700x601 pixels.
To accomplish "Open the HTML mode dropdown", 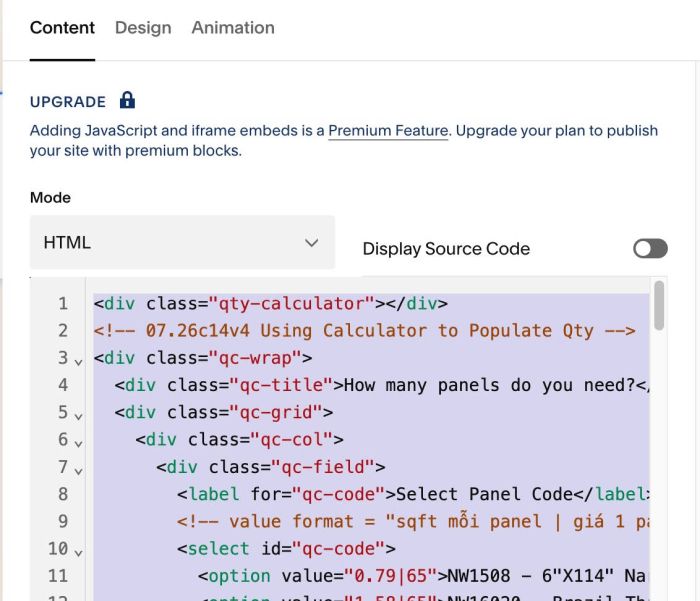I will coord(182,242).
